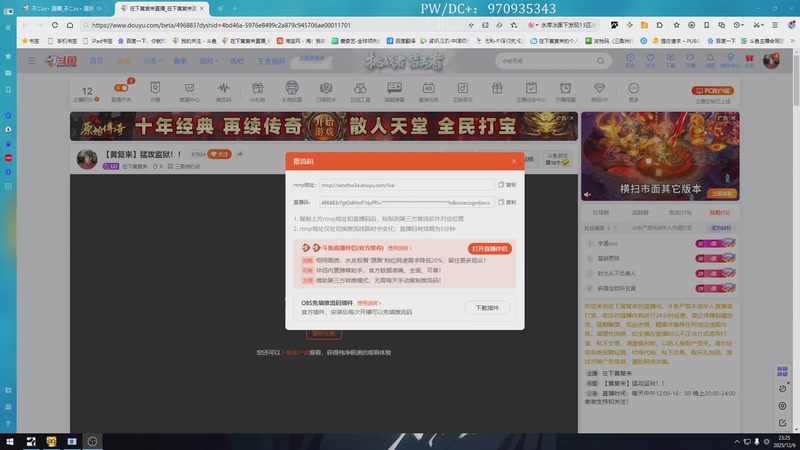Expand the 游戏 nav dropdown

208,61
